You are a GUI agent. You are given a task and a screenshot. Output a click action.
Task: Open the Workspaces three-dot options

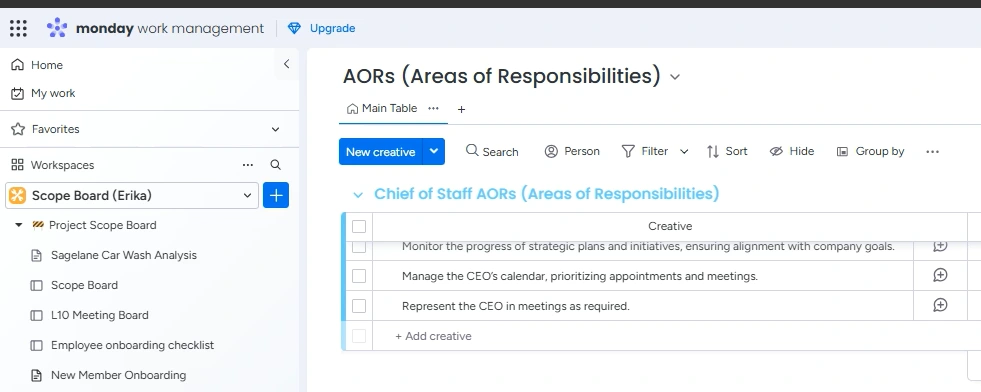click(x=248, y=165)
